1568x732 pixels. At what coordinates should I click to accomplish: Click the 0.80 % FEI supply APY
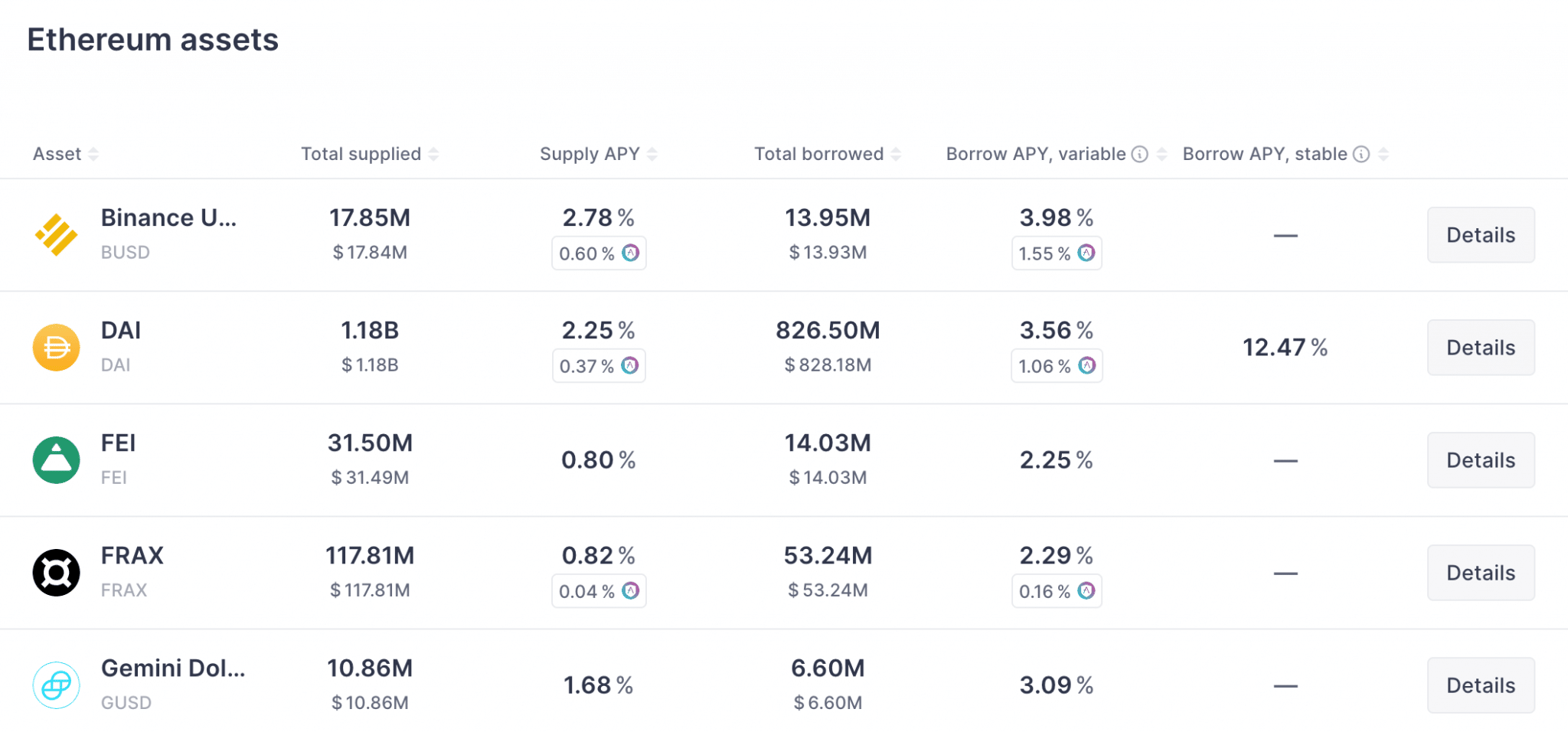point(599,460)
